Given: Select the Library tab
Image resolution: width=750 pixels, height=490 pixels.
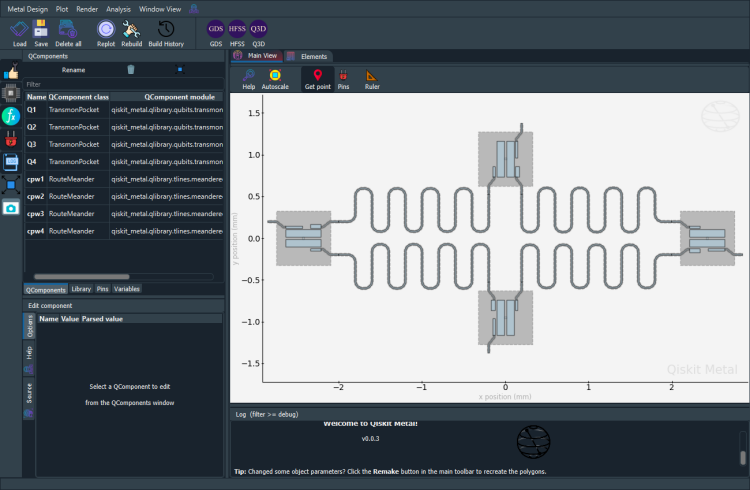Looking at the screenshot, I should 81,289.
